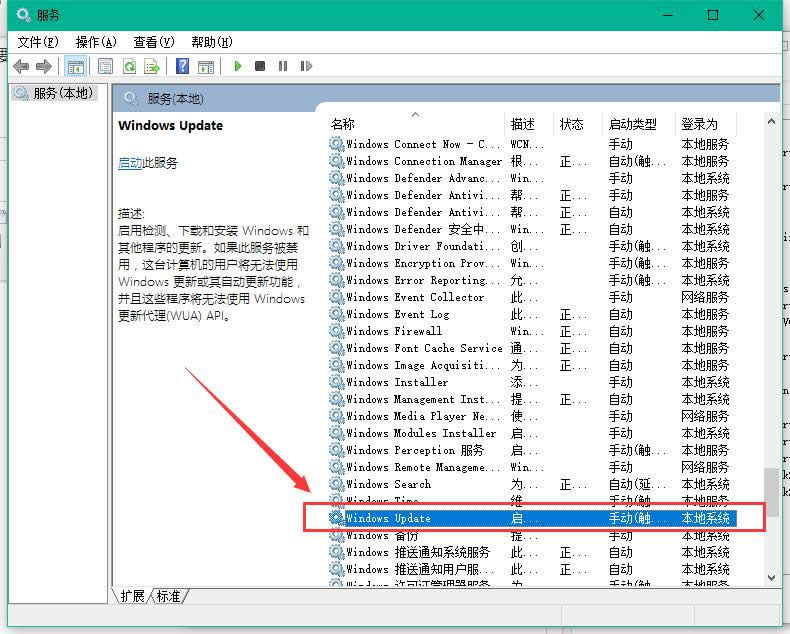The width and height of the screenshot is (790, 634).
Task: Open the Properties toolbar icon
Action: click(106, 67)
